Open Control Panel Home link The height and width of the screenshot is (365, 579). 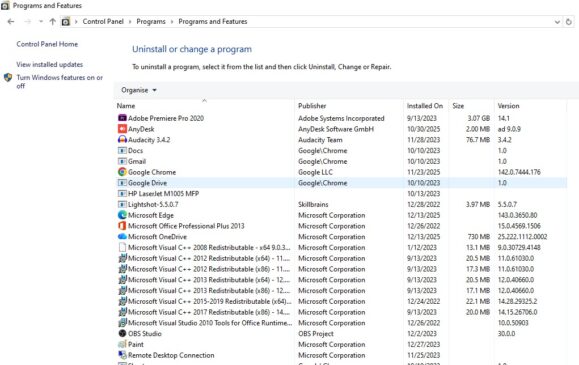click(47, 44)
